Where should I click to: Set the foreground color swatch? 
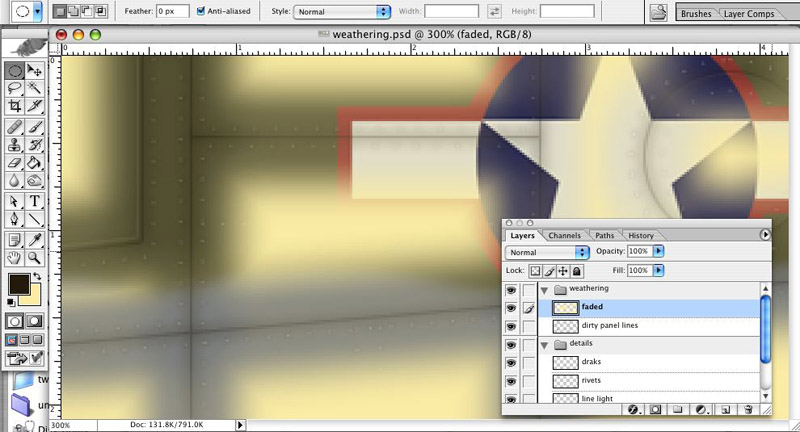point(19,284)
